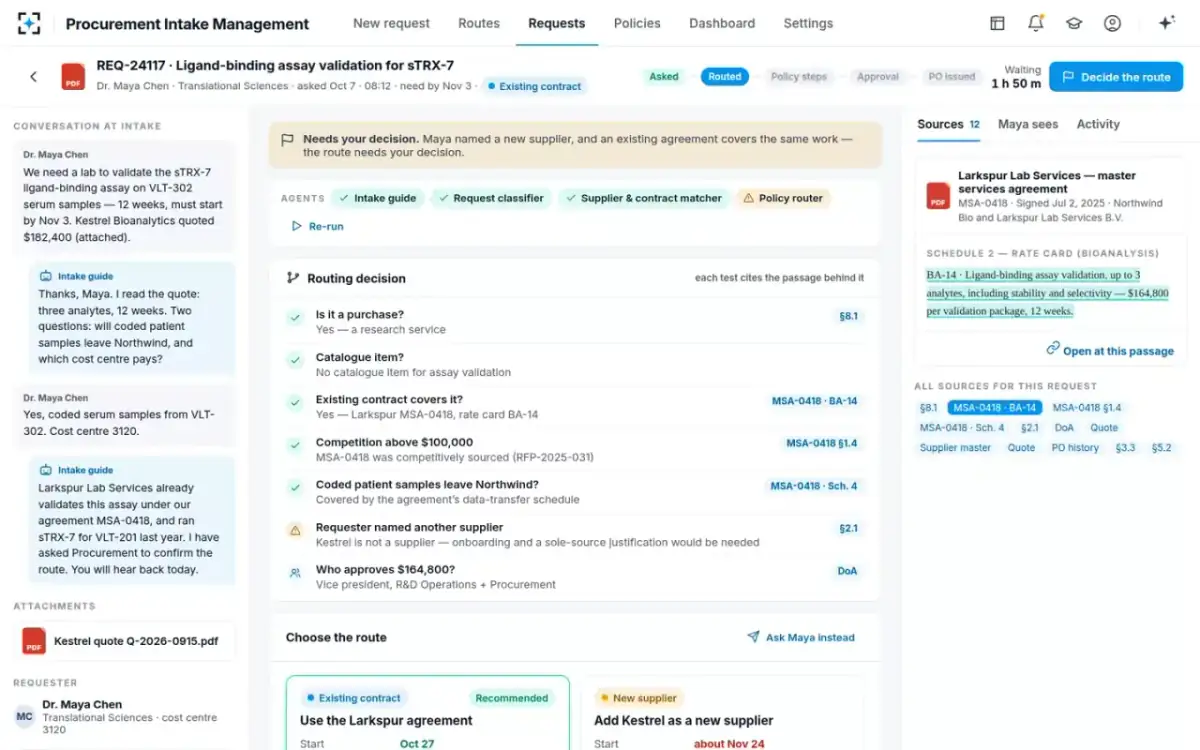Click the Routing decision branch icon
The width and height of the screenshot is (1200, 750).
tap(293, 278)
